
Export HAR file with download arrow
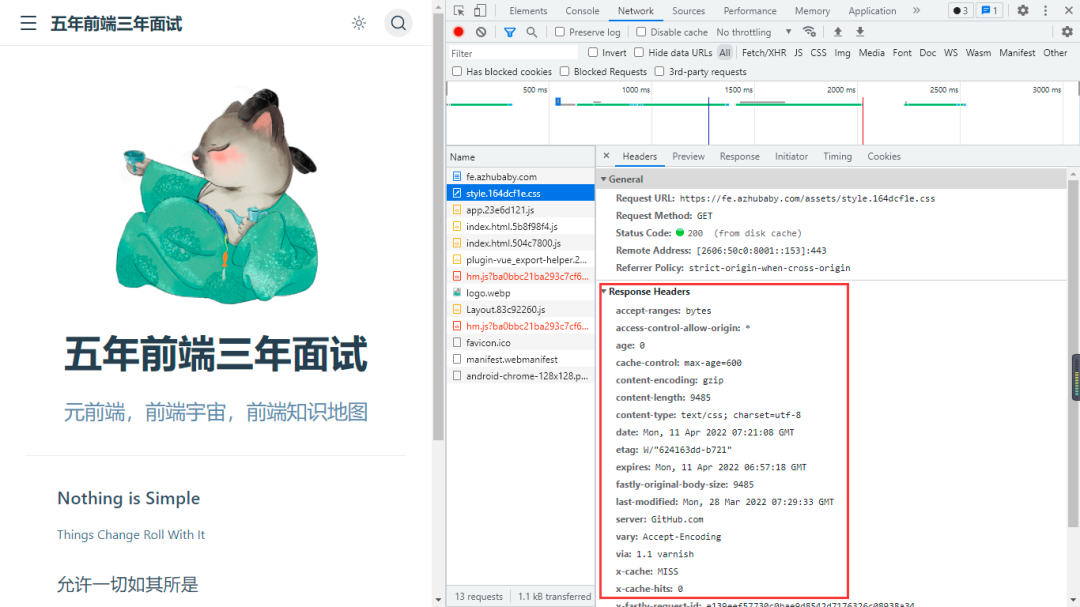coord(860,32)
